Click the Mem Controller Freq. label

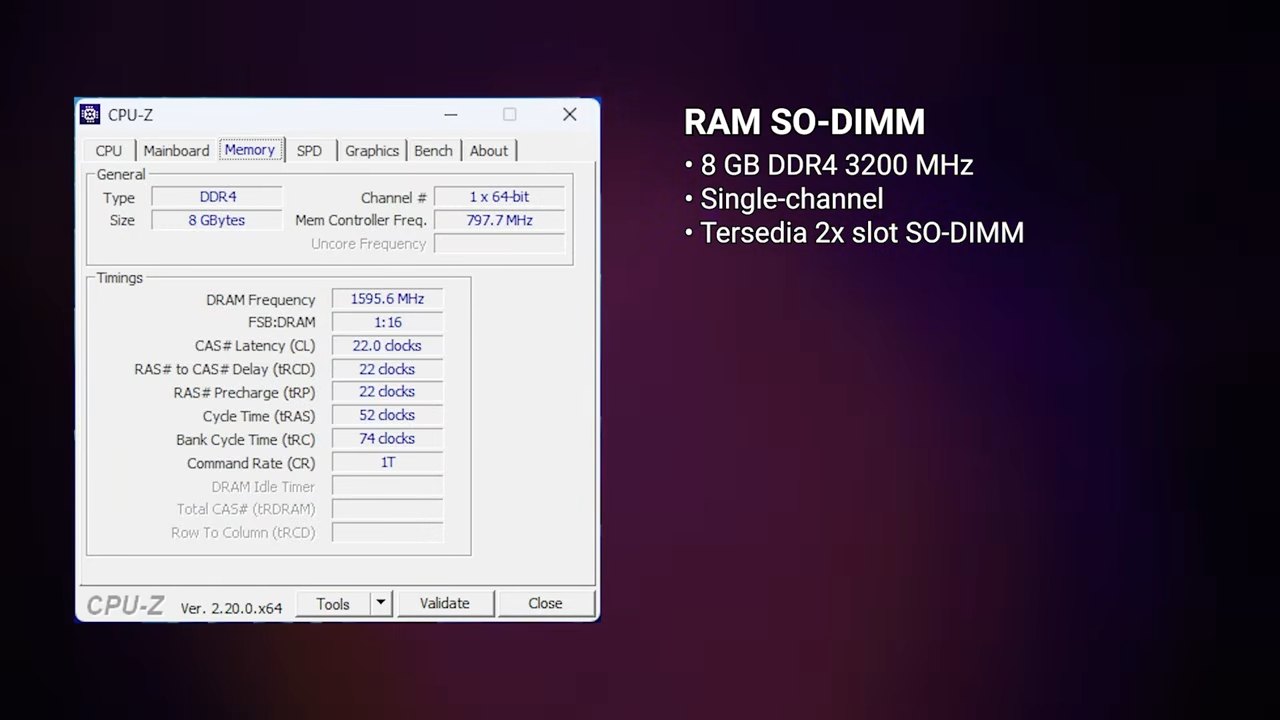pos(361,220)
